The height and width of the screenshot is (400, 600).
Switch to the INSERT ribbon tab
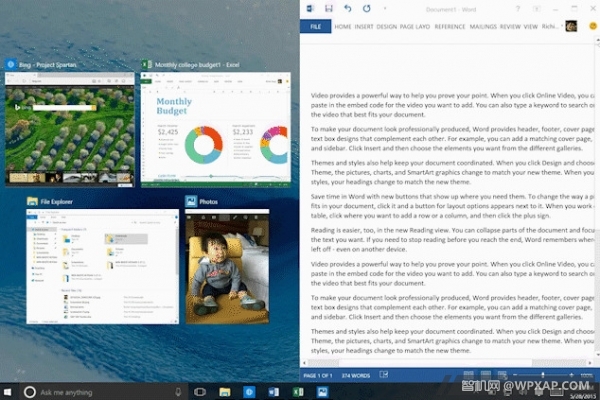click(x=364, y=26)
